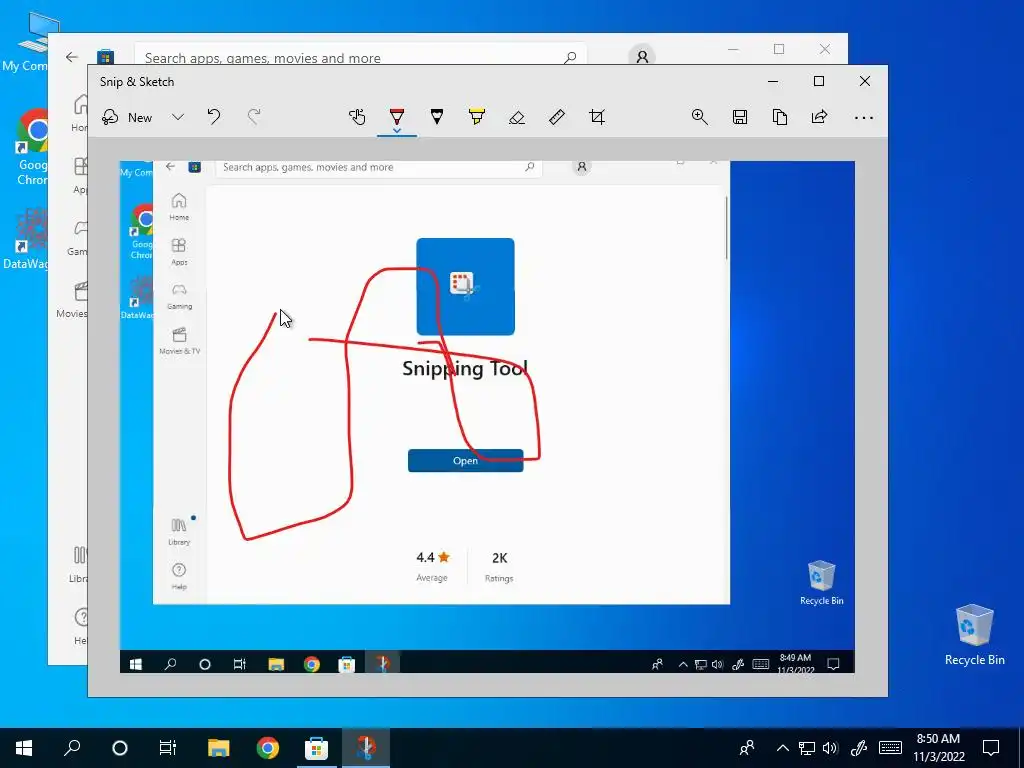
Task: Click the Store search magnifier icon
Action: [x=570, y=57]
